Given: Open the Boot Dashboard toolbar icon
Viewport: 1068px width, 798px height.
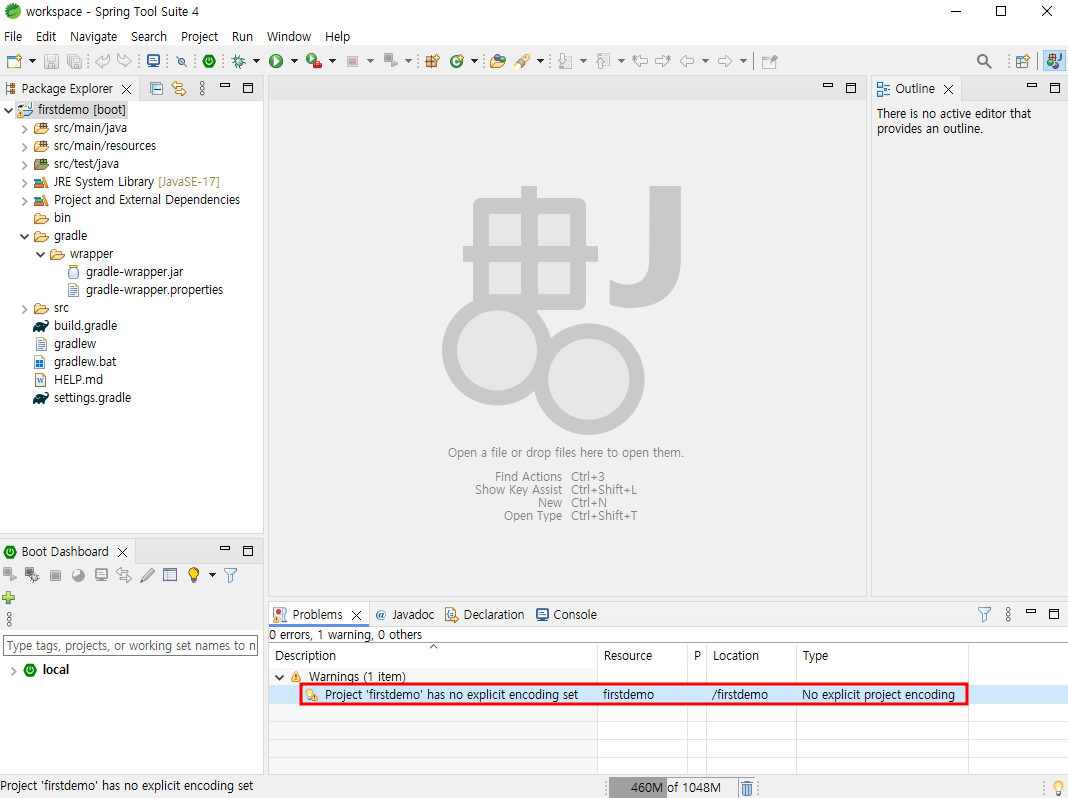Looking at the screenshot, I should [x=209, y=61].
